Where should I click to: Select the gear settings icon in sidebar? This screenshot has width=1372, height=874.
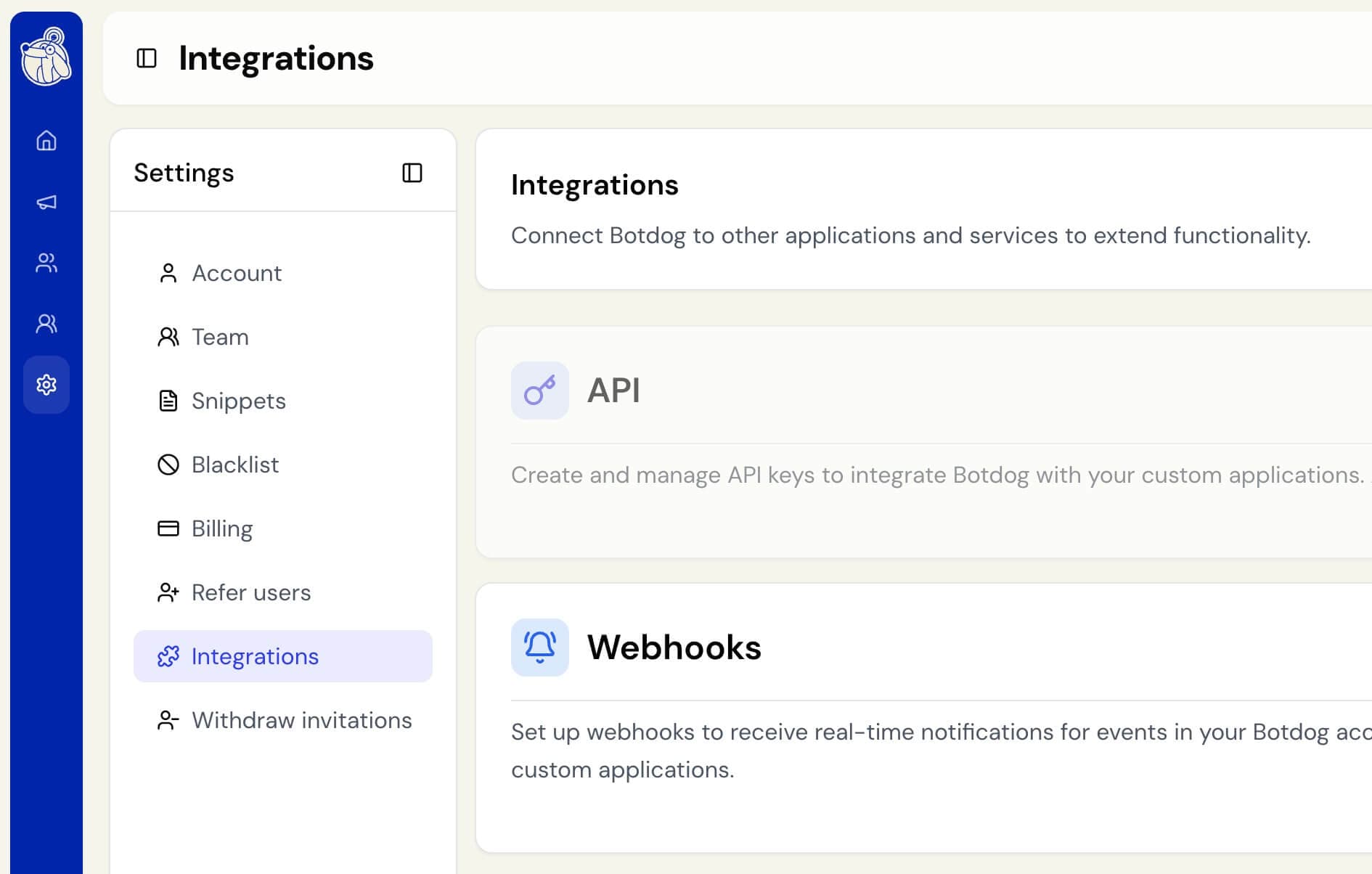pyautogui.click(x=46, y=385)
